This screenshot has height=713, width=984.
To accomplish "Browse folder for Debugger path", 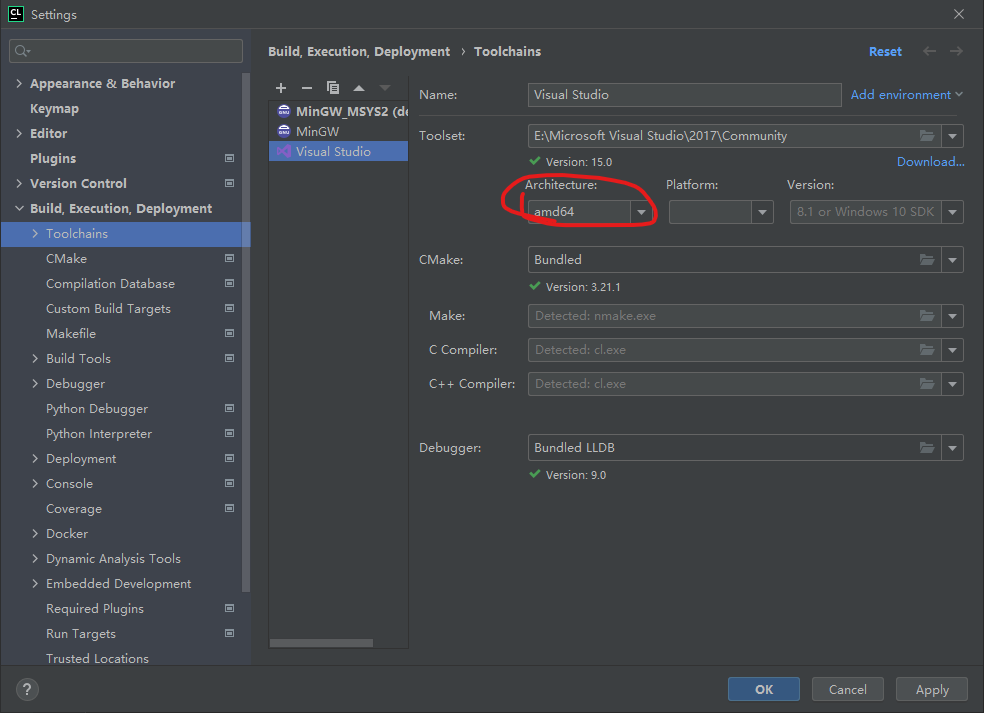I will (x=927, y=448).
